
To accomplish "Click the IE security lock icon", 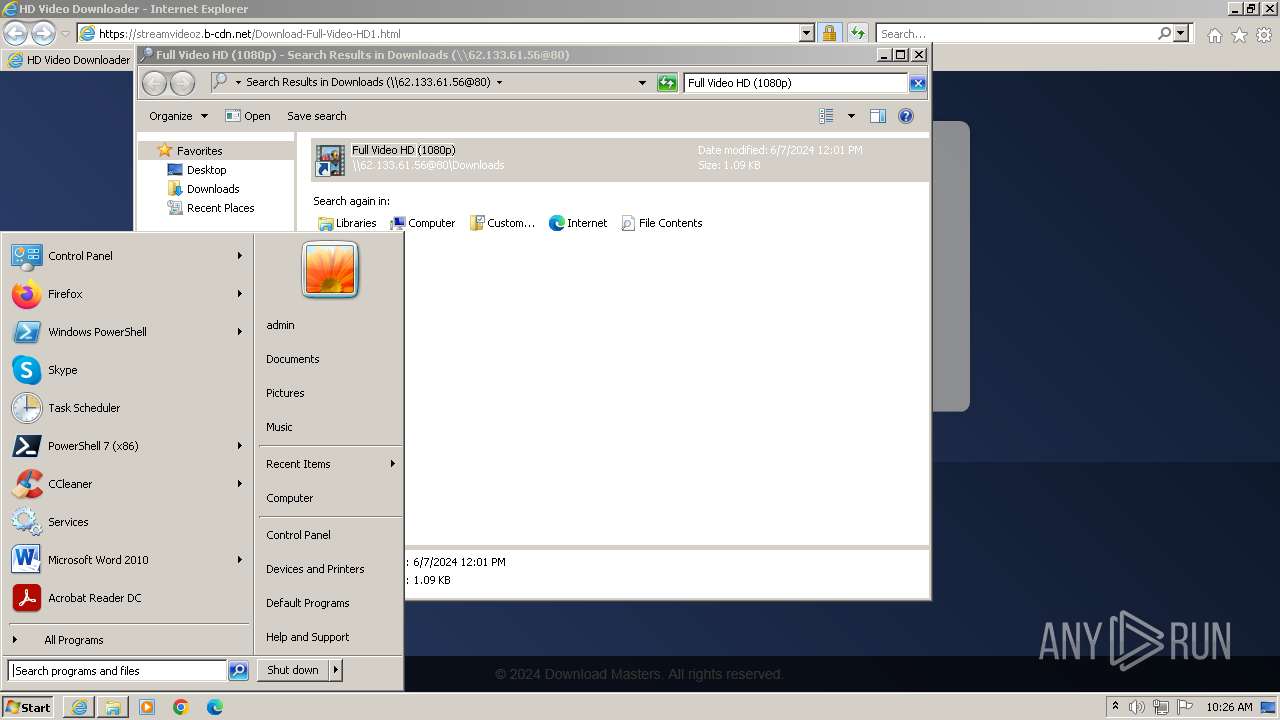I will [829, 33].
